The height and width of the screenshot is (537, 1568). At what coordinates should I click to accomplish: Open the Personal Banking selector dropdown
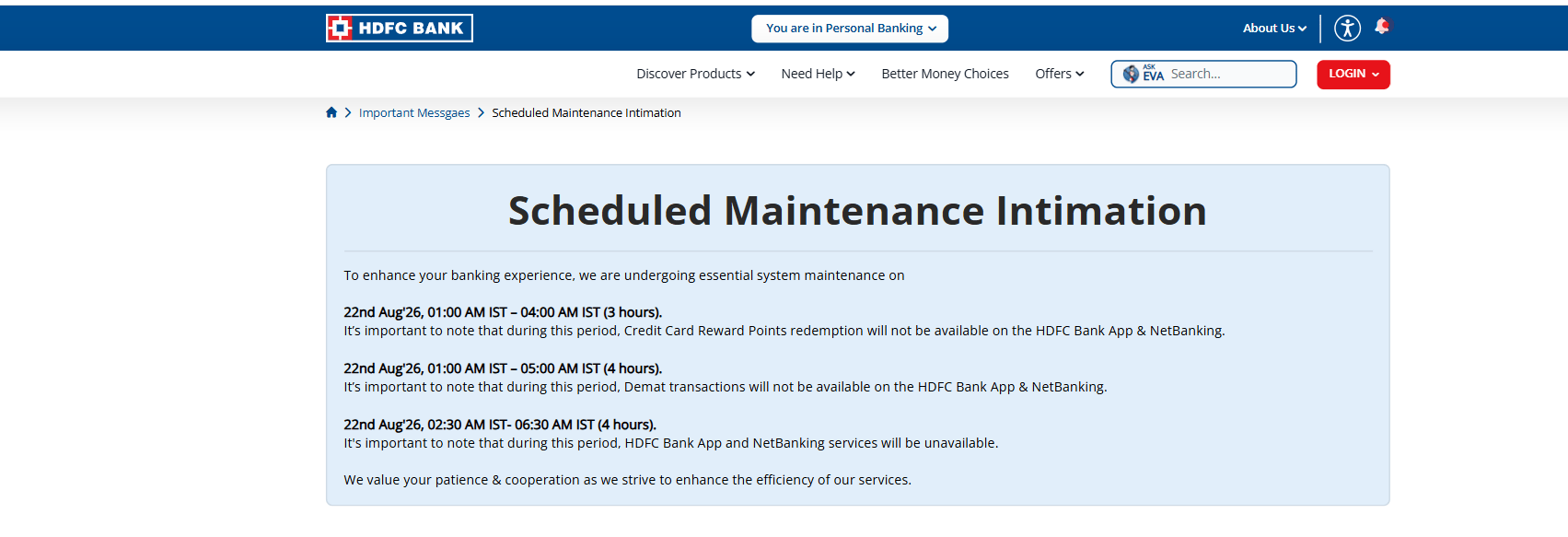click(850, 29)
